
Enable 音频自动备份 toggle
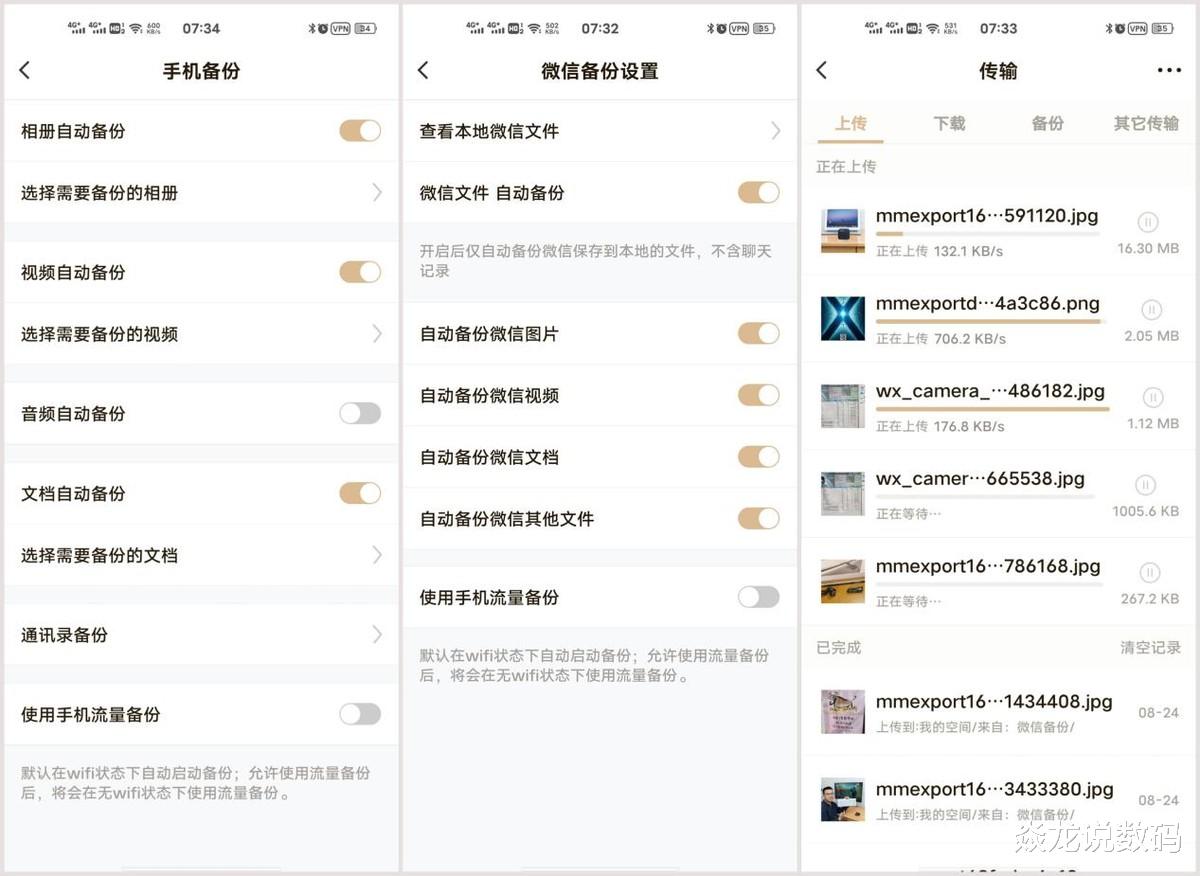coord(359,412)
